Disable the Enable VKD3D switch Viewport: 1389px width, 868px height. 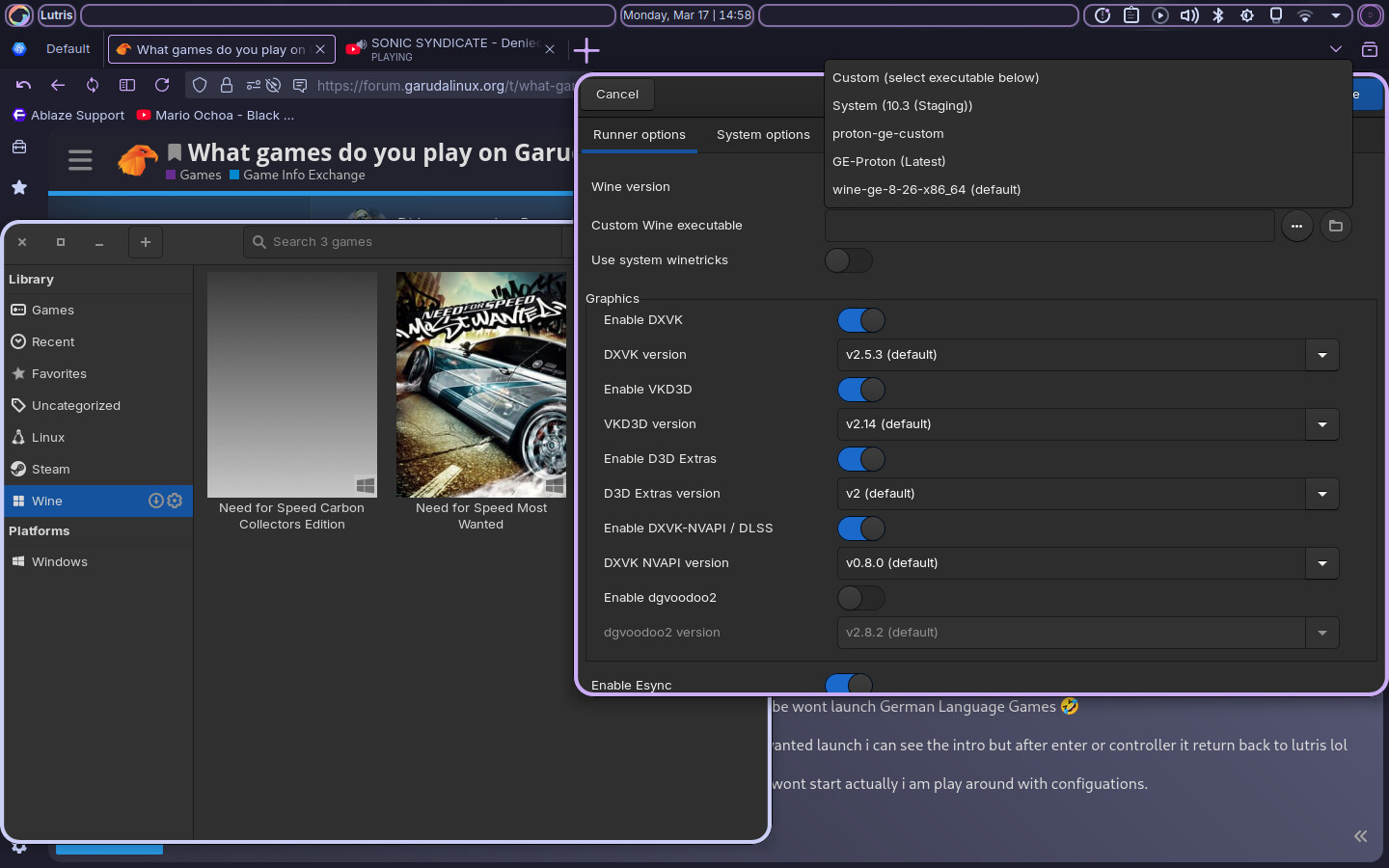861,390
